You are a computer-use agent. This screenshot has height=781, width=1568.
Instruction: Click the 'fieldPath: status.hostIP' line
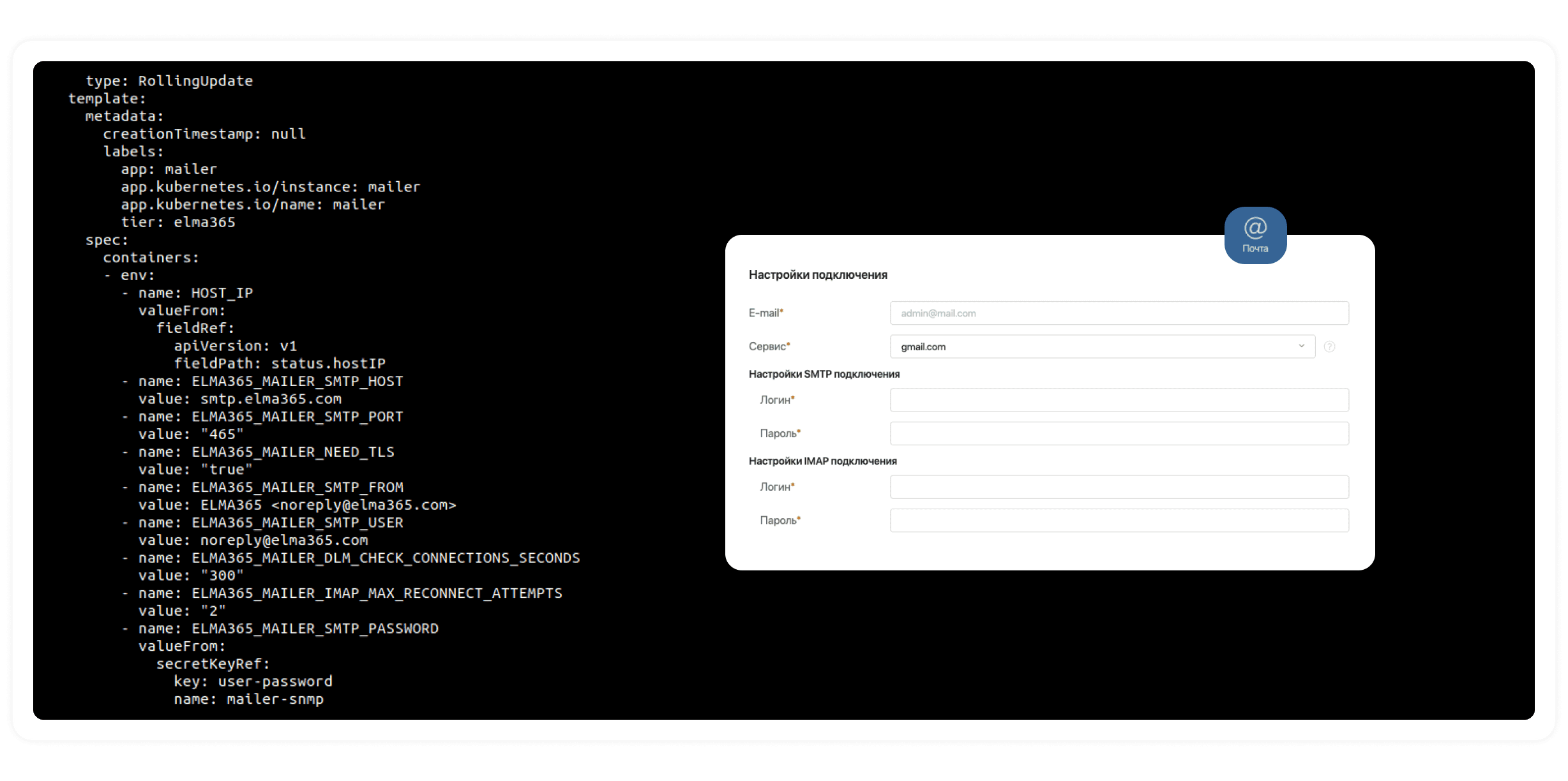click(280, 364)
